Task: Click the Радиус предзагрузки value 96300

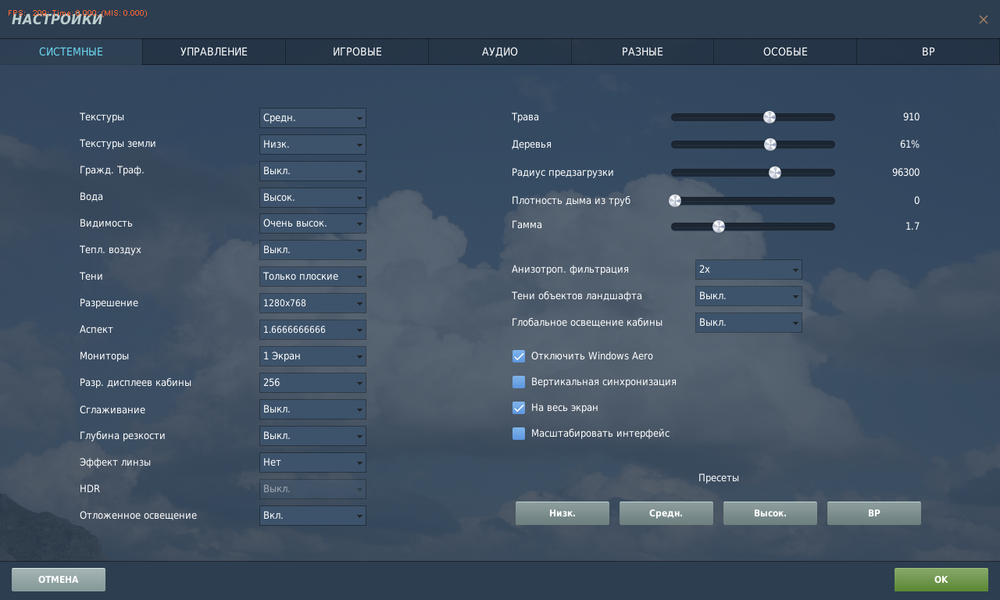Action: [906, 172]
